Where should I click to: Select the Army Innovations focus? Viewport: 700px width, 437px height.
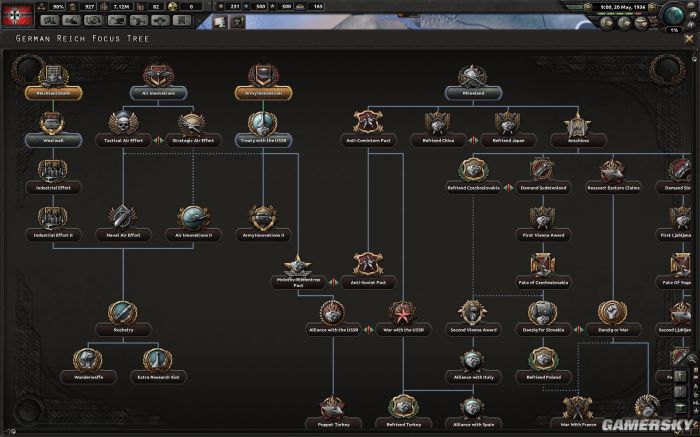[263, 83]
